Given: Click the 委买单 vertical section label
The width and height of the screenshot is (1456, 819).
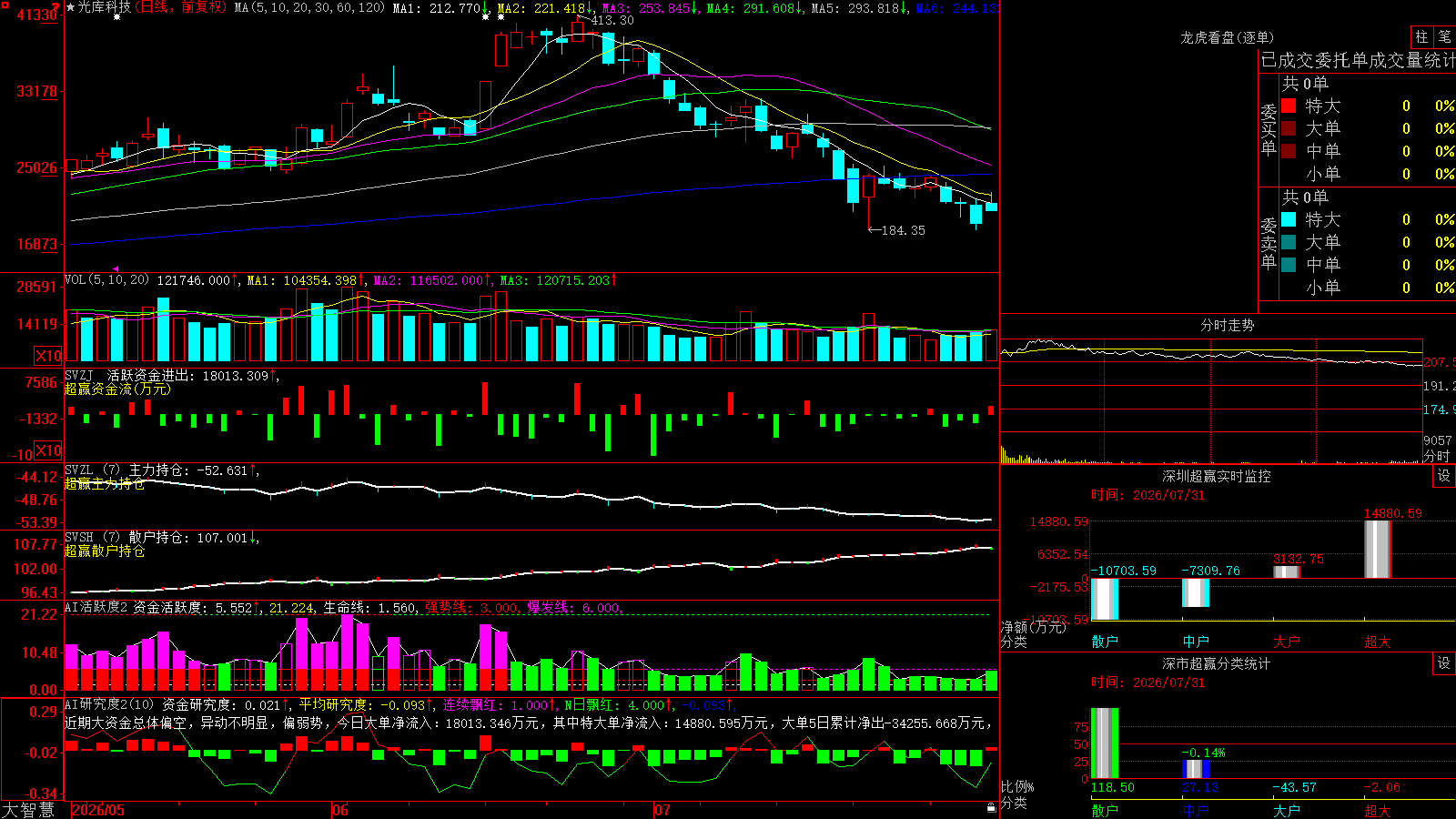Looking at the screenshot, I should tap(1269, 129).
